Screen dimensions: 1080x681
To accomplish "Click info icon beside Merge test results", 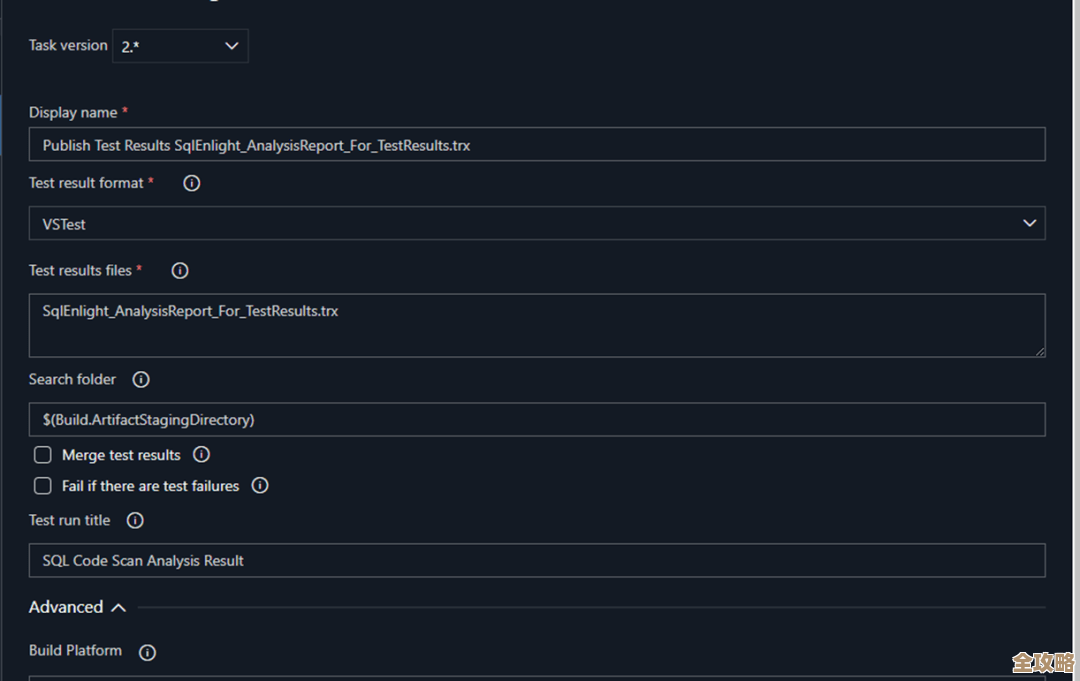I will pyautogui.click(x=201, y=455).
